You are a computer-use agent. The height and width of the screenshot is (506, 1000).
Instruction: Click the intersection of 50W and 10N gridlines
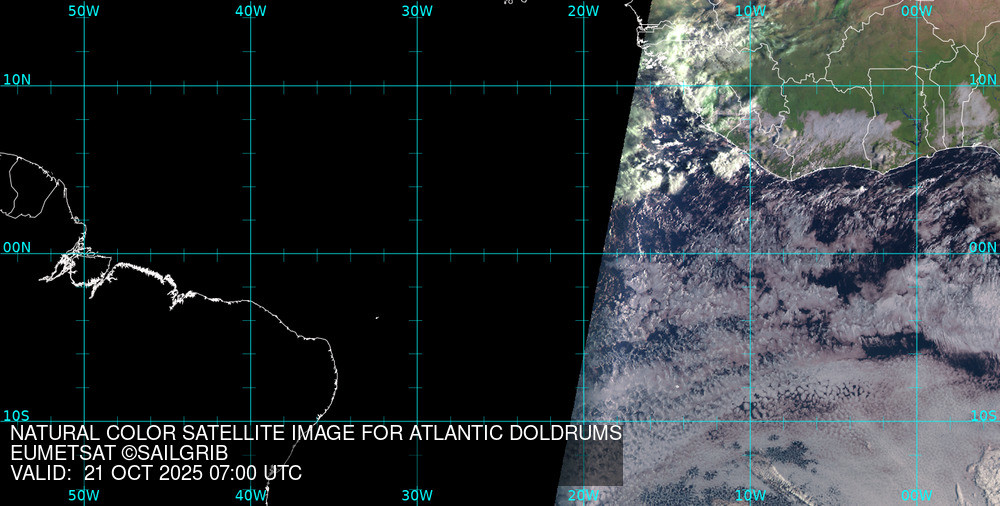pos(84,86)
